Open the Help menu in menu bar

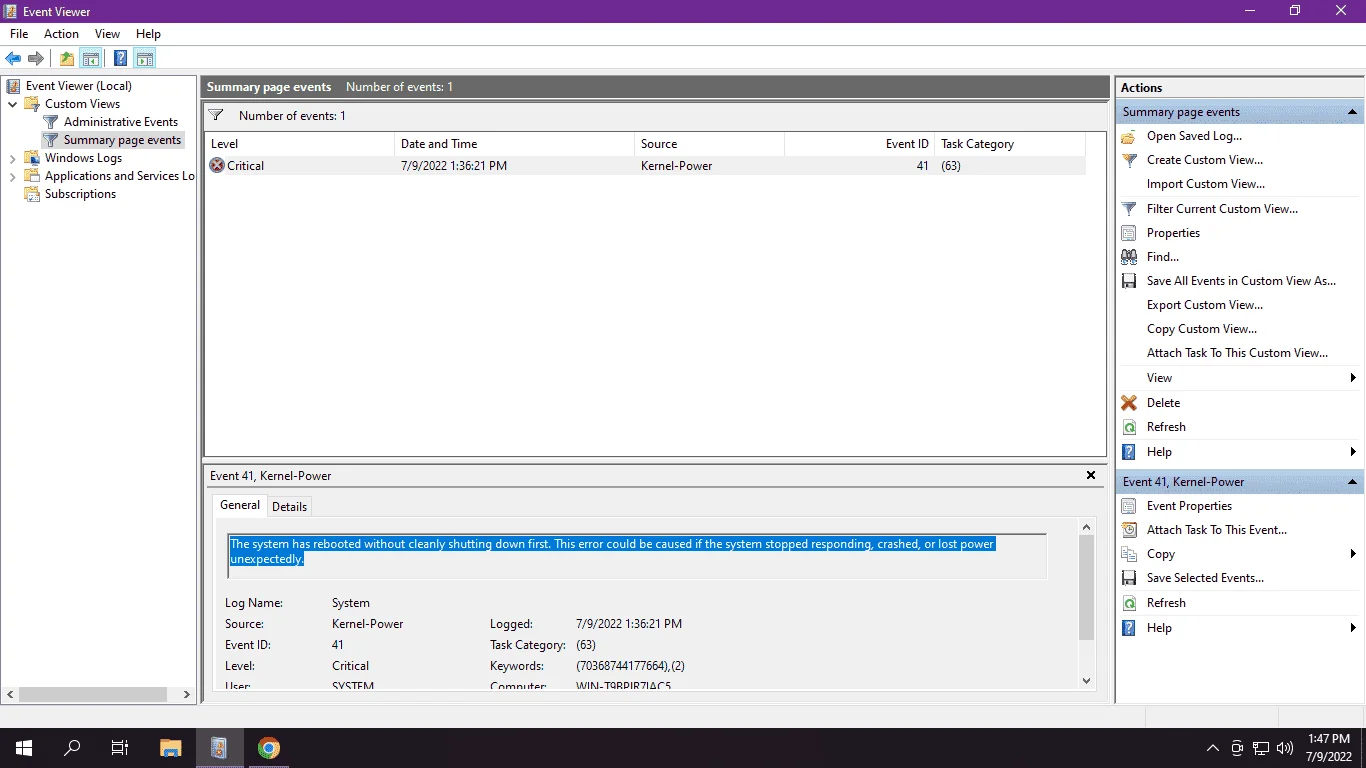[148, 34]
